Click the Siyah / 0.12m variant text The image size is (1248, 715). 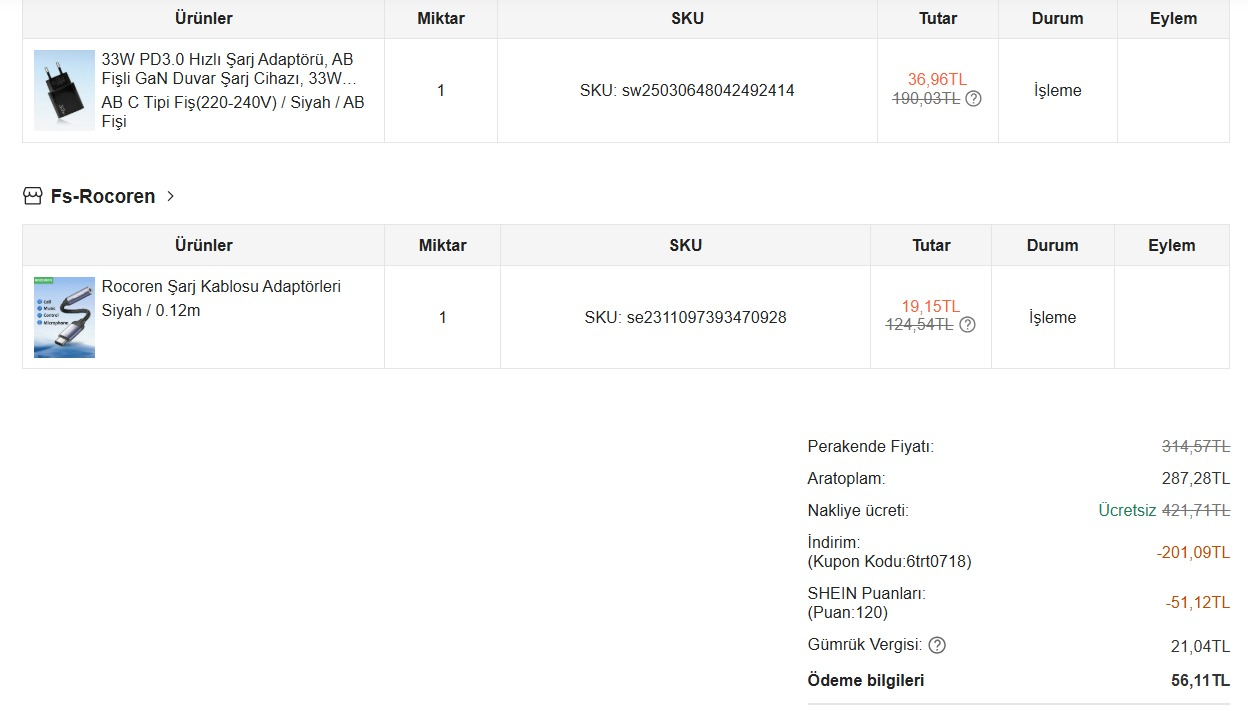pos(151,311)
